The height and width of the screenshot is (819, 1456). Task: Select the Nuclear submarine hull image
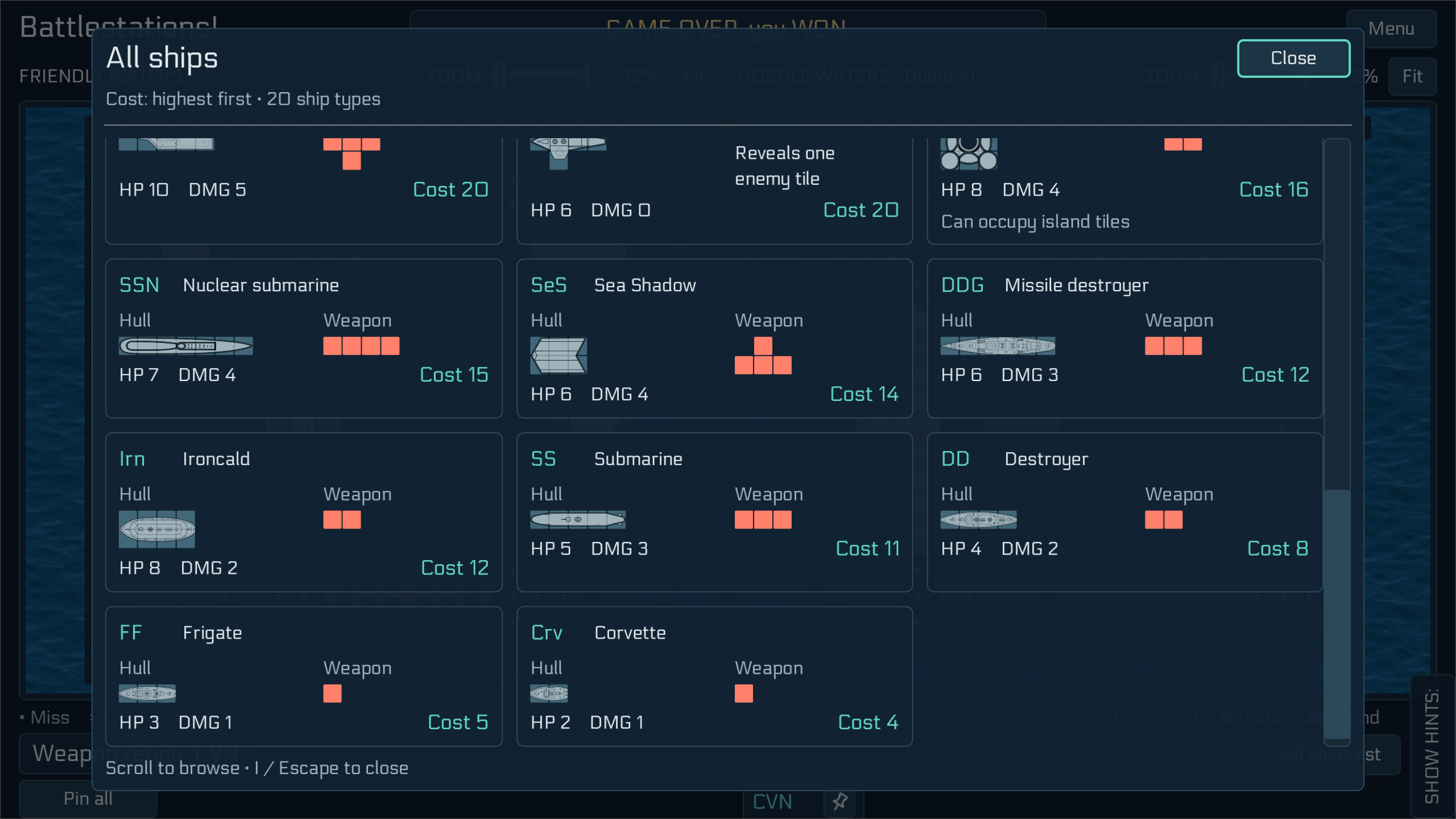pos(186,346)
